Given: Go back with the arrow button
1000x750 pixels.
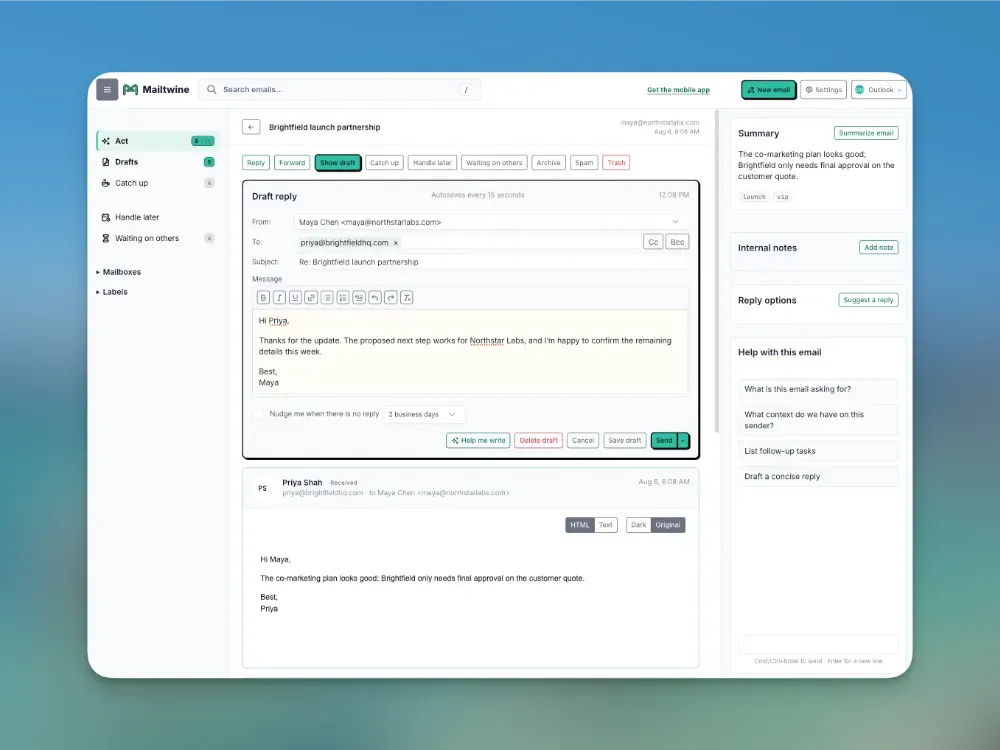Looking at the screenshot, I should [x=251, y=127].
